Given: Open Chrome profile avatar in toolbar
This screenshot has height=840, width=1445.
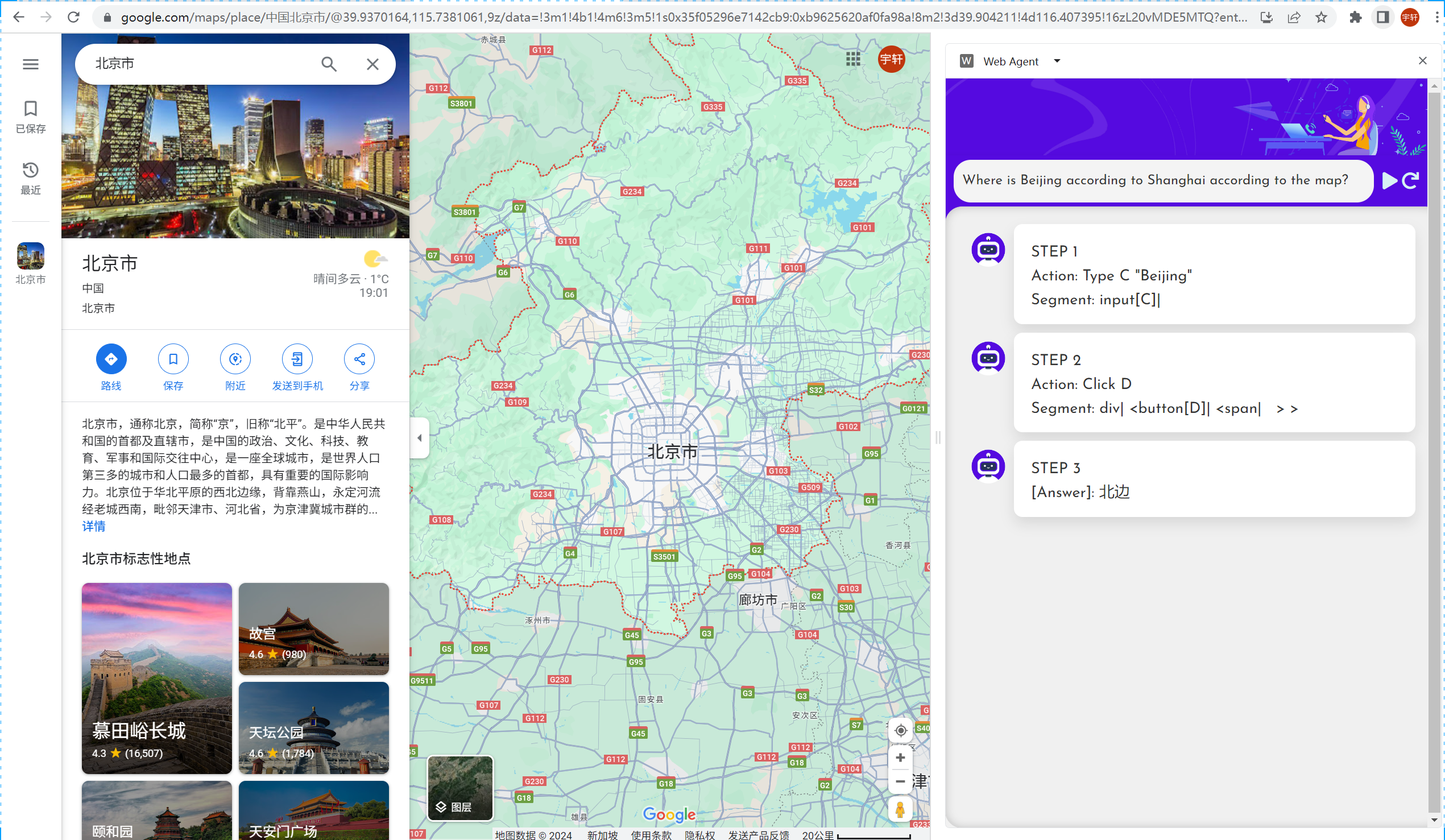Looking at the screenshot, I should 1410,17.
